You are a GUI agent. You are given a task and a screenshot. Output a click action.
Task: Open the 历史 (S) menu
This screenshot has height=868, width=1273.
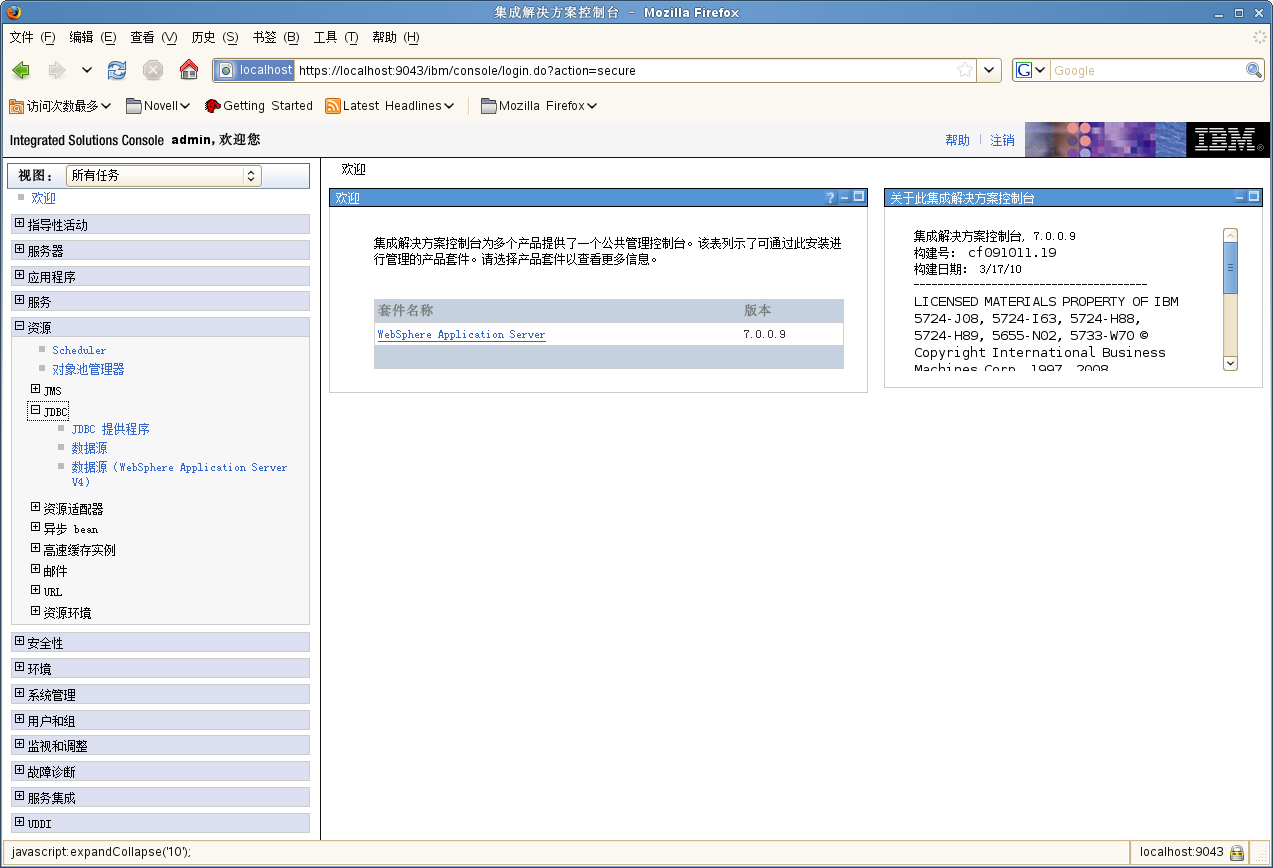tap(215, 37)
